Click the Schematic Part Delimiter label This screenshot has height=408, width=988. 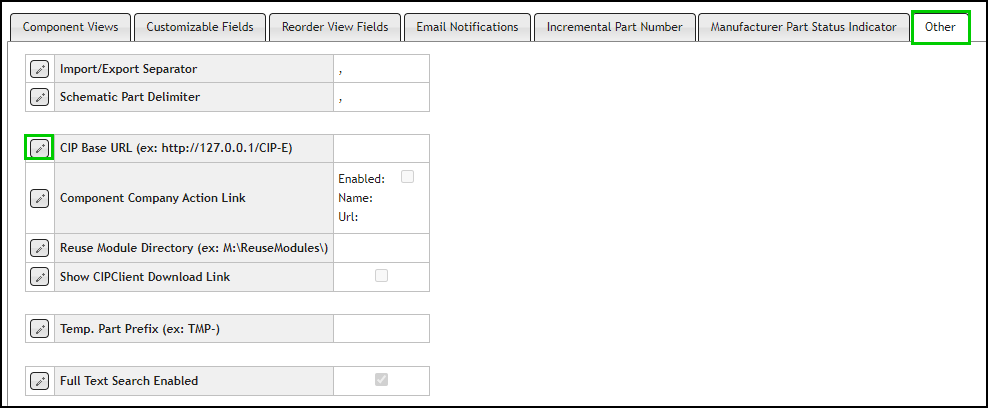click(130, 97)
